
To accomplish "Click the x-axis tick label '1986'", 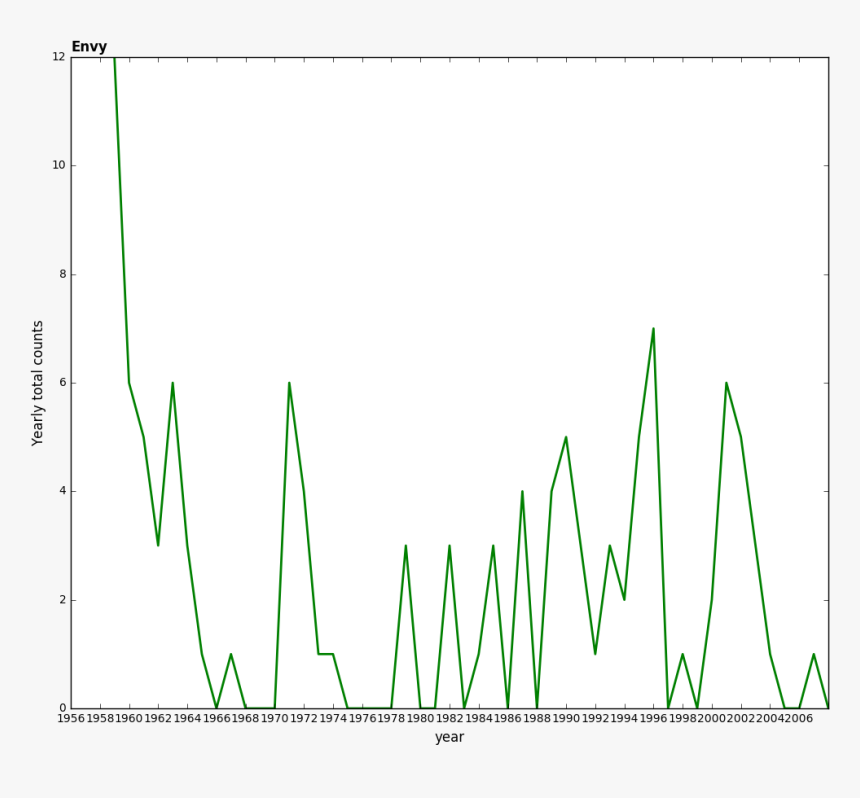I will tap(508, 718).
